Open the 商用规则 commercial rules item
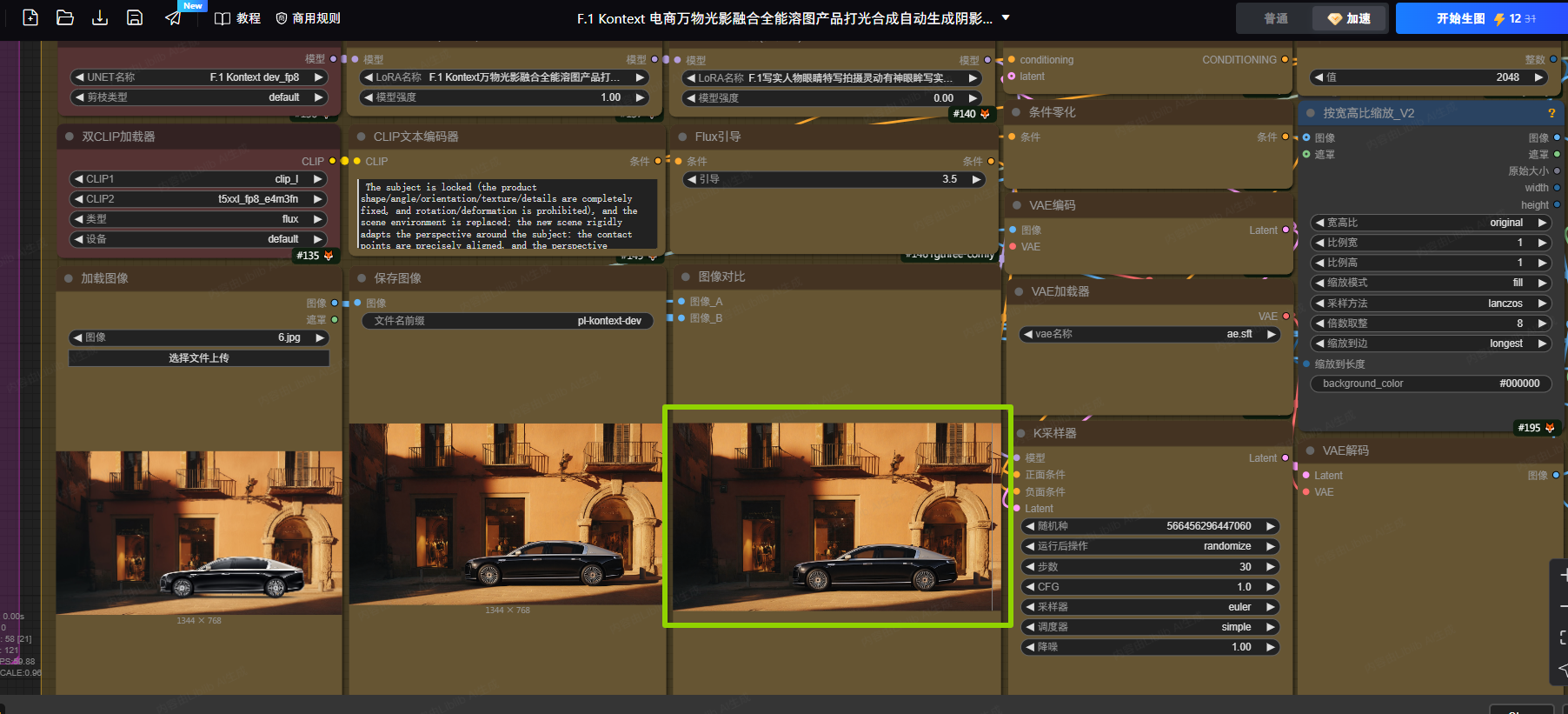 pos(308,18)
